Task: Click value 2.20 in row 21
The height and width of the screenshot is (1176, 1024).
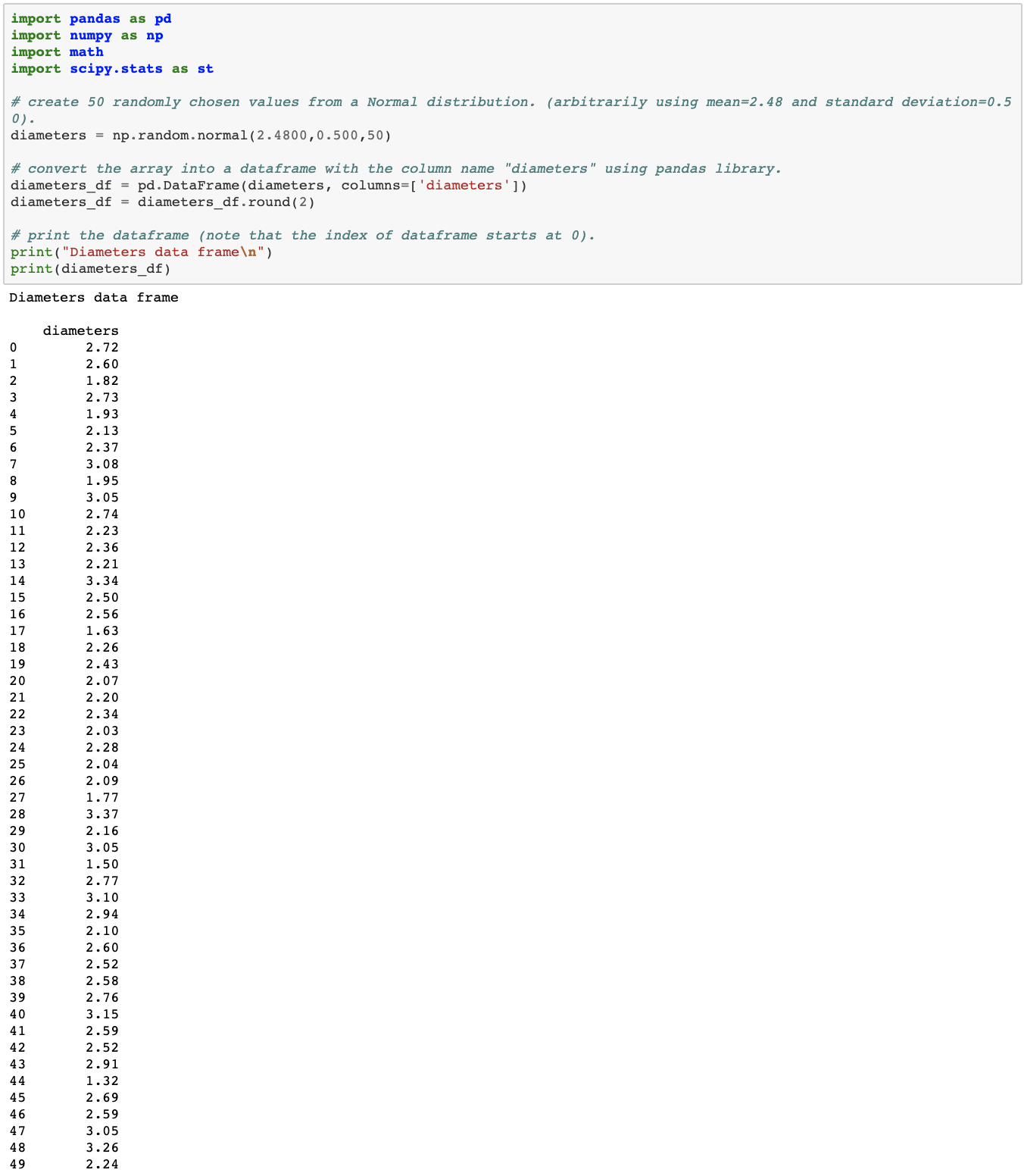Action: (102, 698)
